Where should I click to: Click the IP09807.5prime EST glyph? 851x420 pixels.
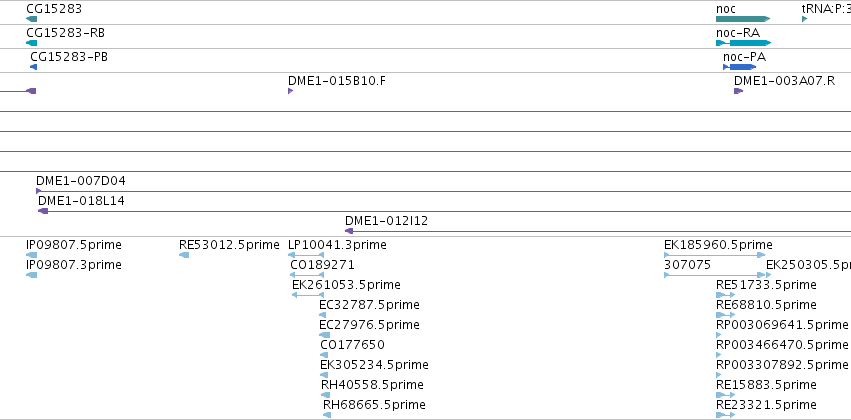click(x=31, y=255)
